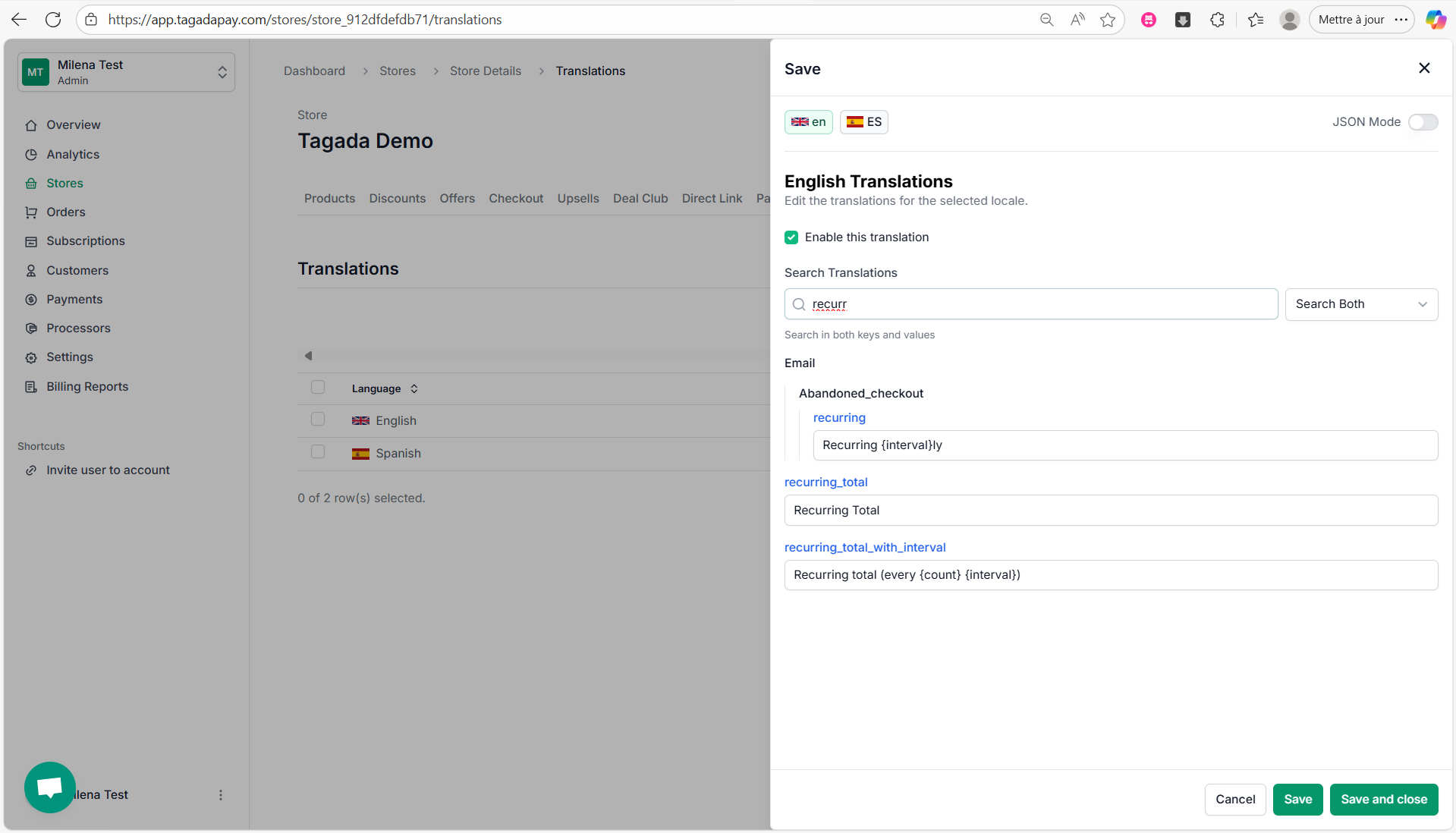The image size is (1456, 833).
Task: Click Invite user to account
Action: (x=108, y=470)
